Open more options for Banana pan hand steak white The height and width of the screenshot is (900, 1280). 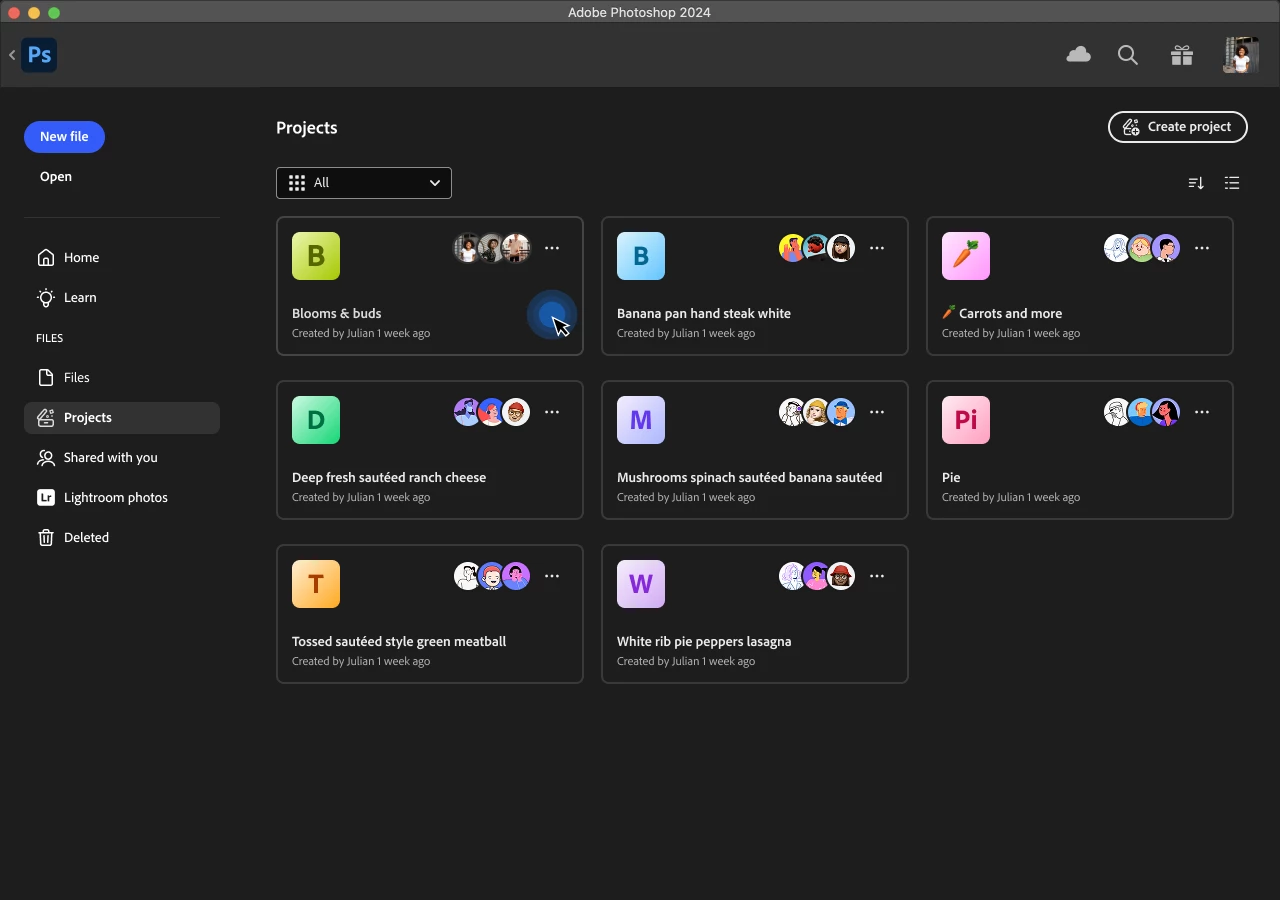pyautogui.click(x=877, y=248)
